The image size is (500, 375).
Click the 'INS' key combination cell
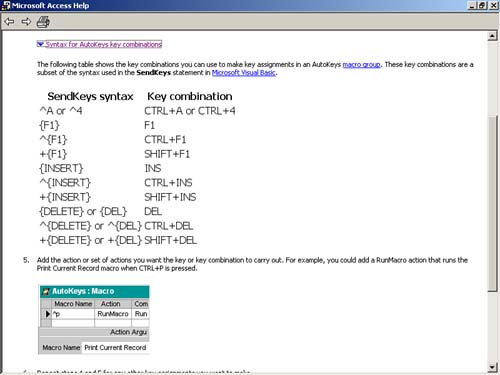(x=153, y=168)
